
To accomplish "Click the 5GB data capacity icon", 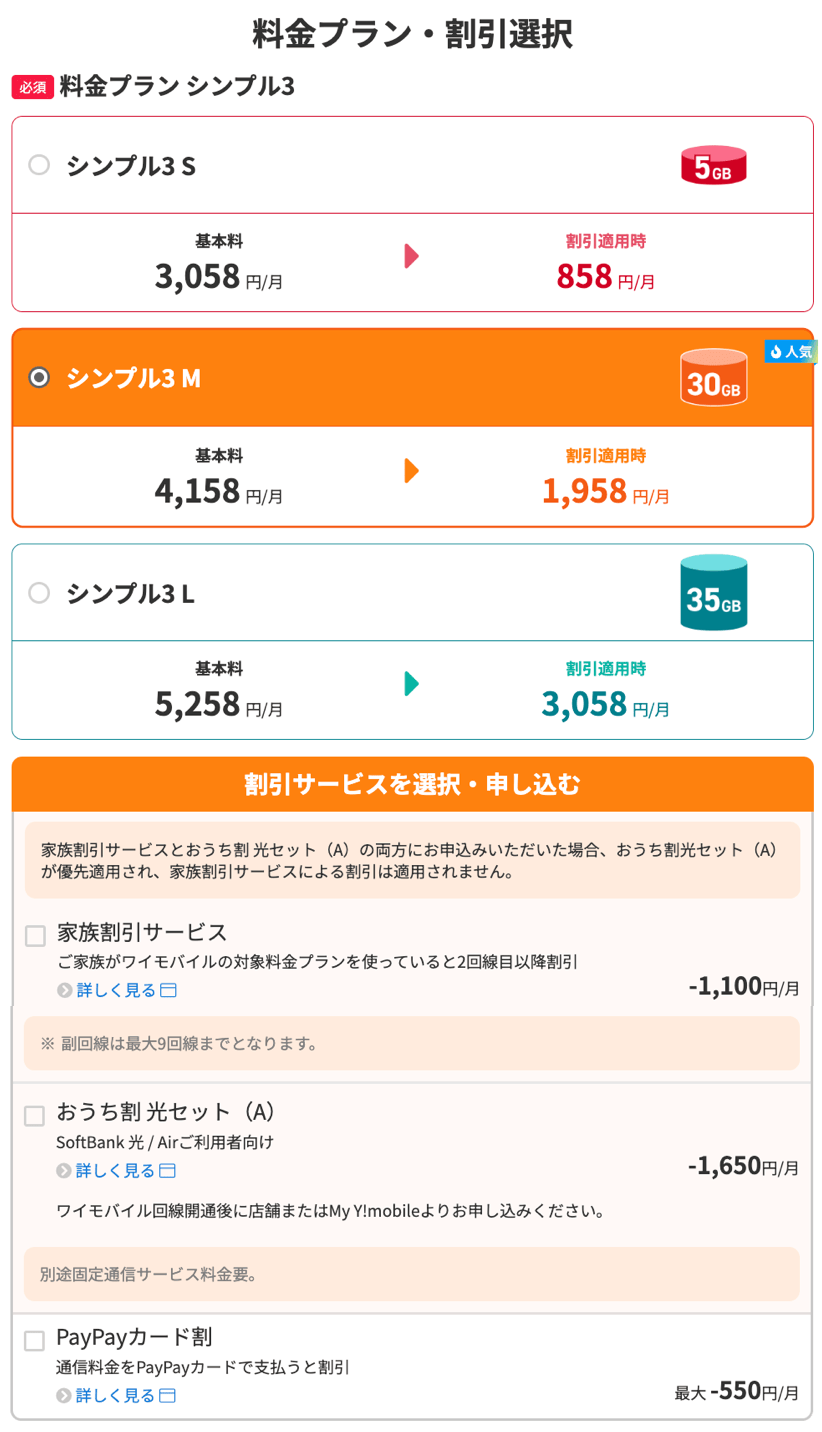I will (713, 163).
